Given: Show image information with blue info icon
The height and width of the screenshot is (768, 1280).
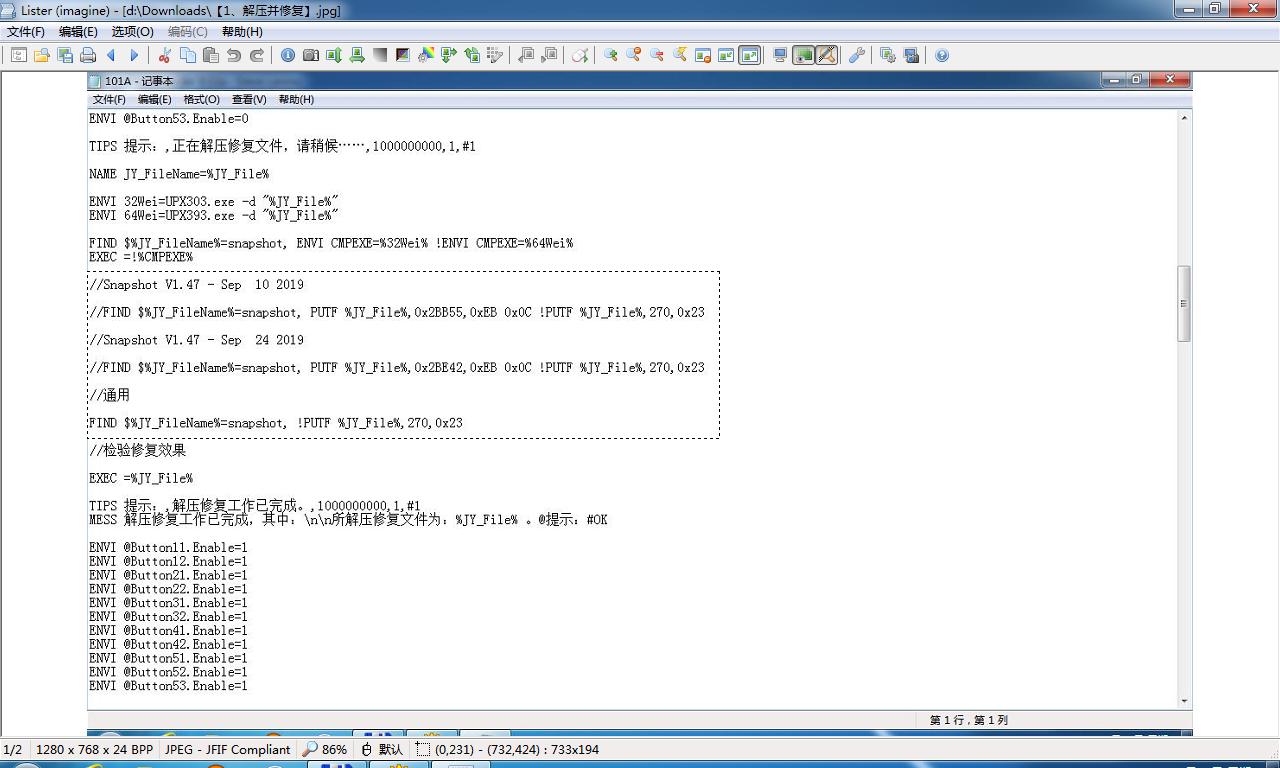Looking at the screenshot, I should click(287, 55).
